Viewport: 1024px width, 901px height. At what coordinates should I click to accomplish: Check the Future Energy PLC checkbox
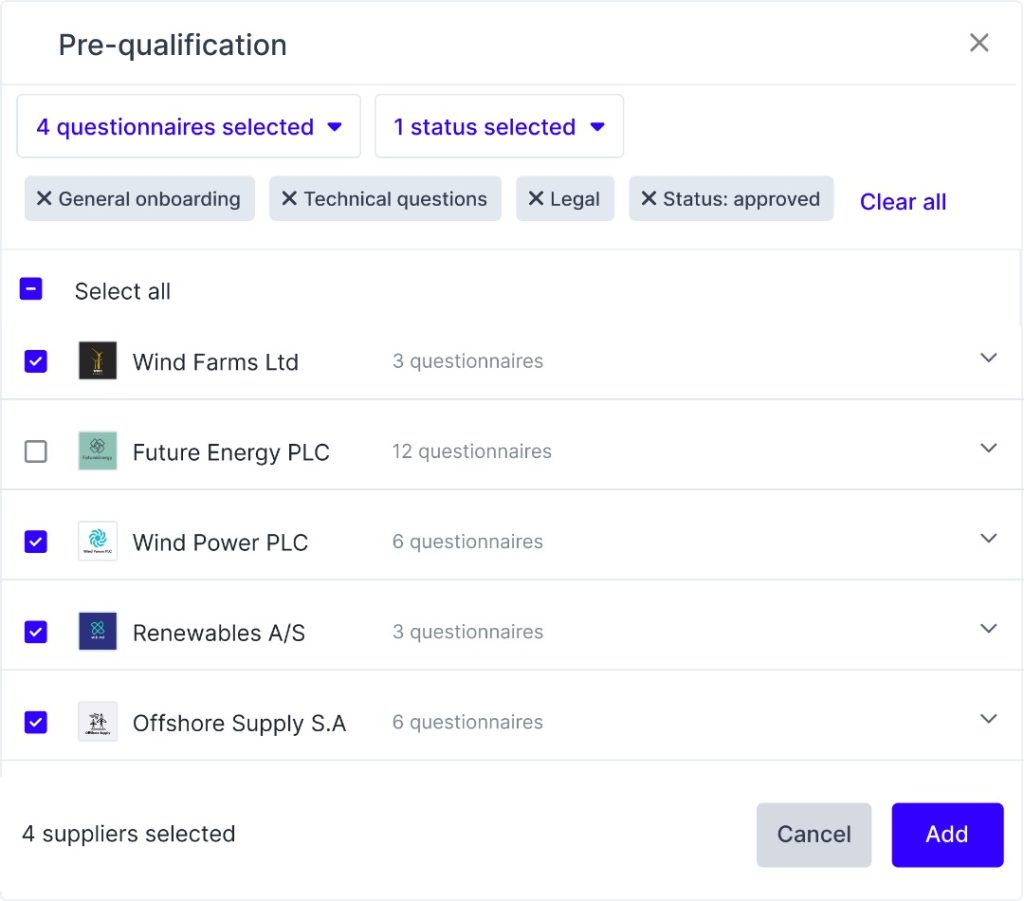(36, 451)
